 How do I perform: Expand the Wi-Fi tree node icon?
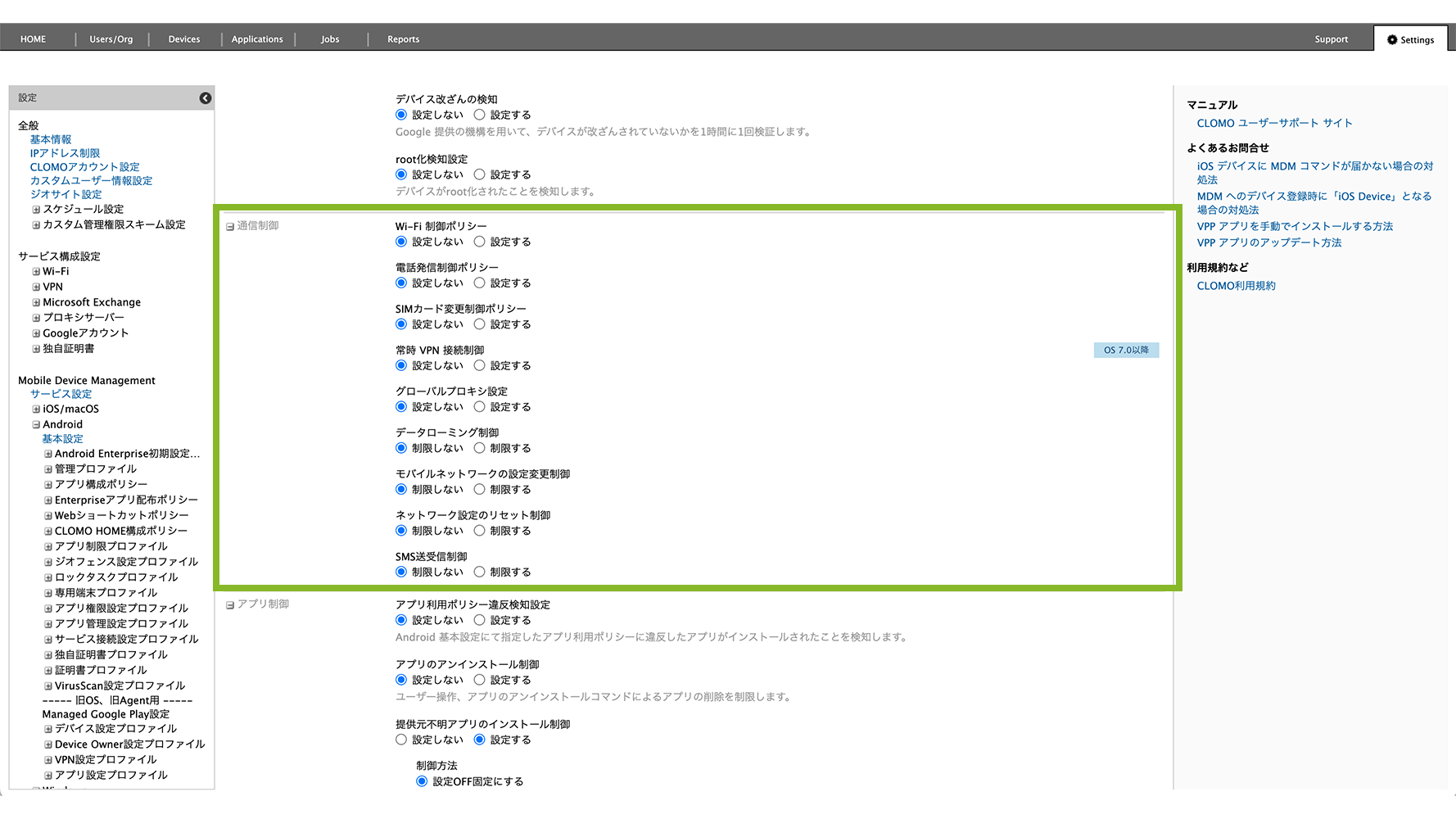click(x=36, y=272)
